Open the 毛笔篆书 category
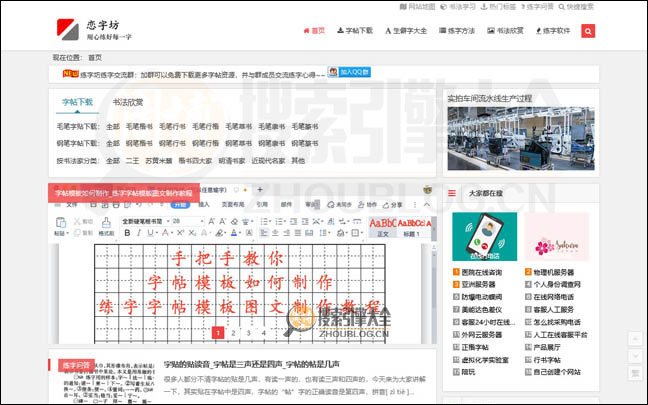This screenshot has height=405, width=648. 305,126
